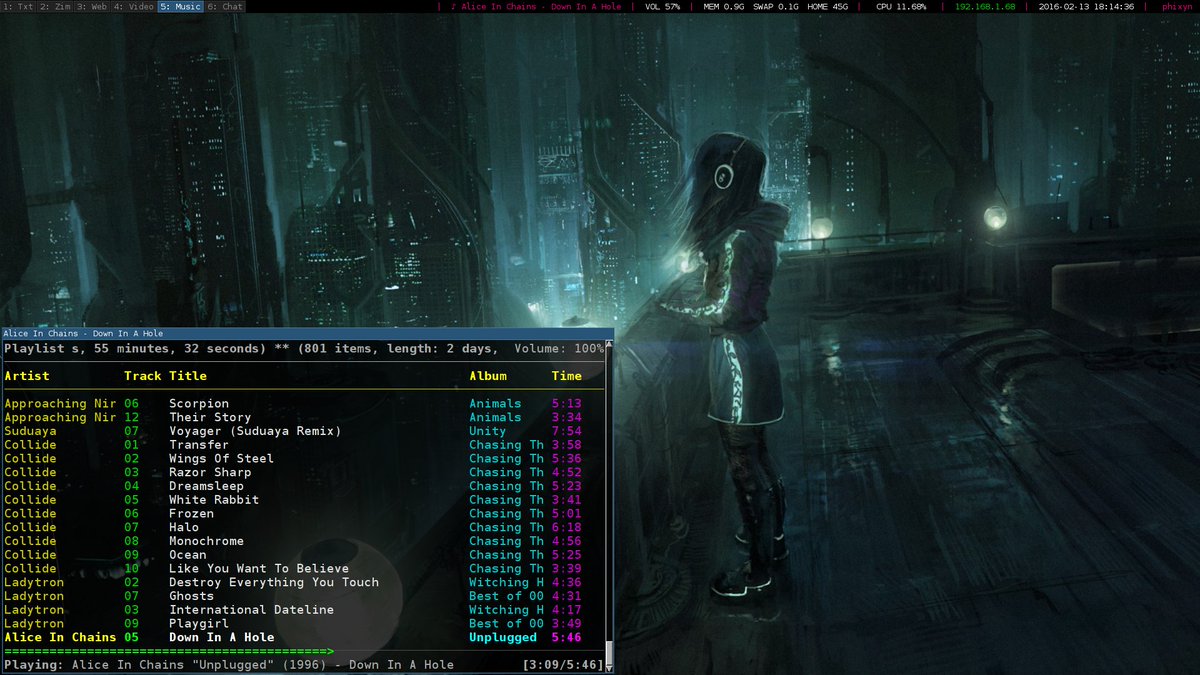Click the Suduaya artist cell

pos(31,431)
